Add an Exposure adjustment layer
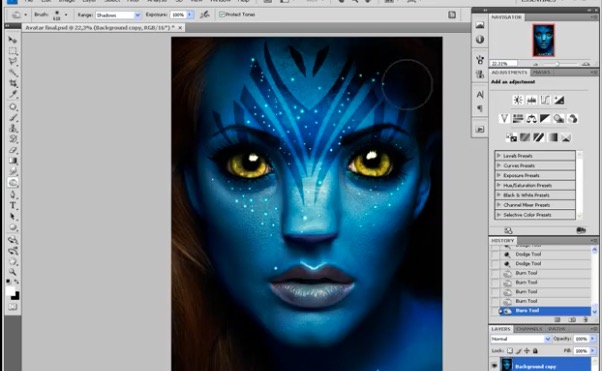 (x=559, y=100)
